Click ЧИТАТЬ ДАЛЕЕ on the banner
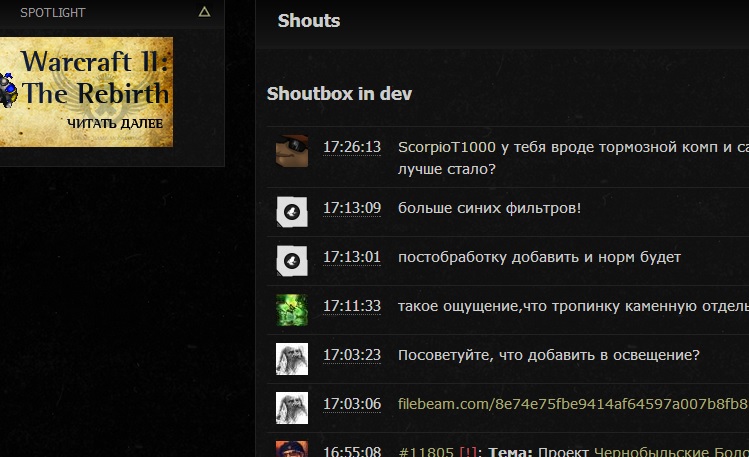The width and height of the screenshot is (749, 457). [115, 124]
